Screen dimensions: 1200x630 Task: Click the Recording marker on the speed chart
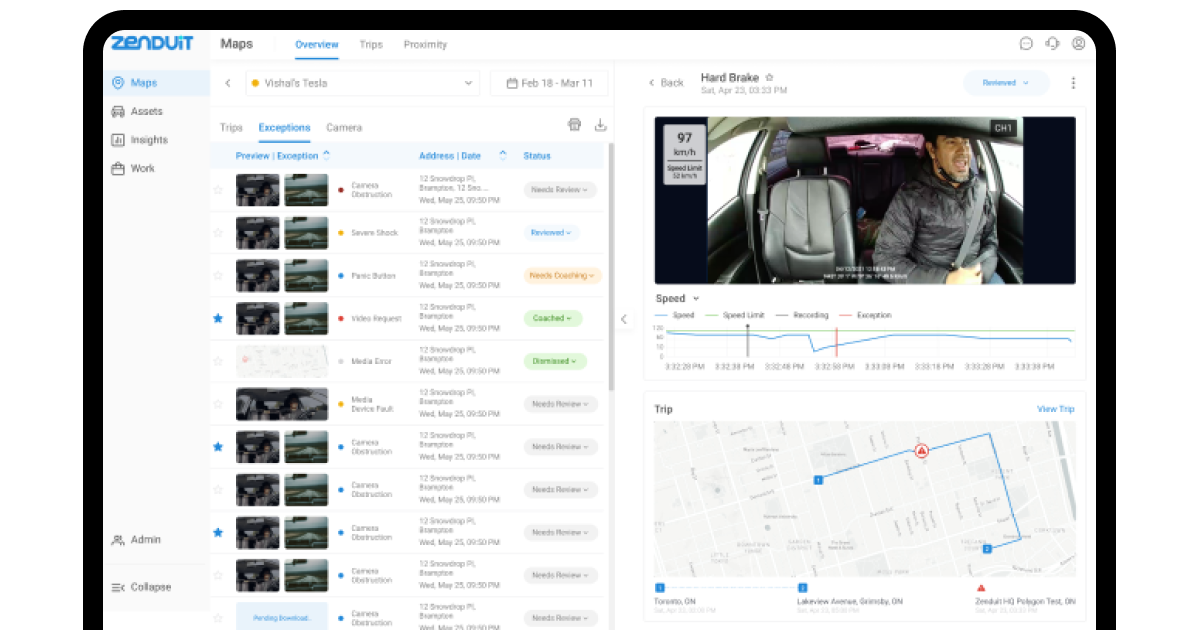[747, 340]
